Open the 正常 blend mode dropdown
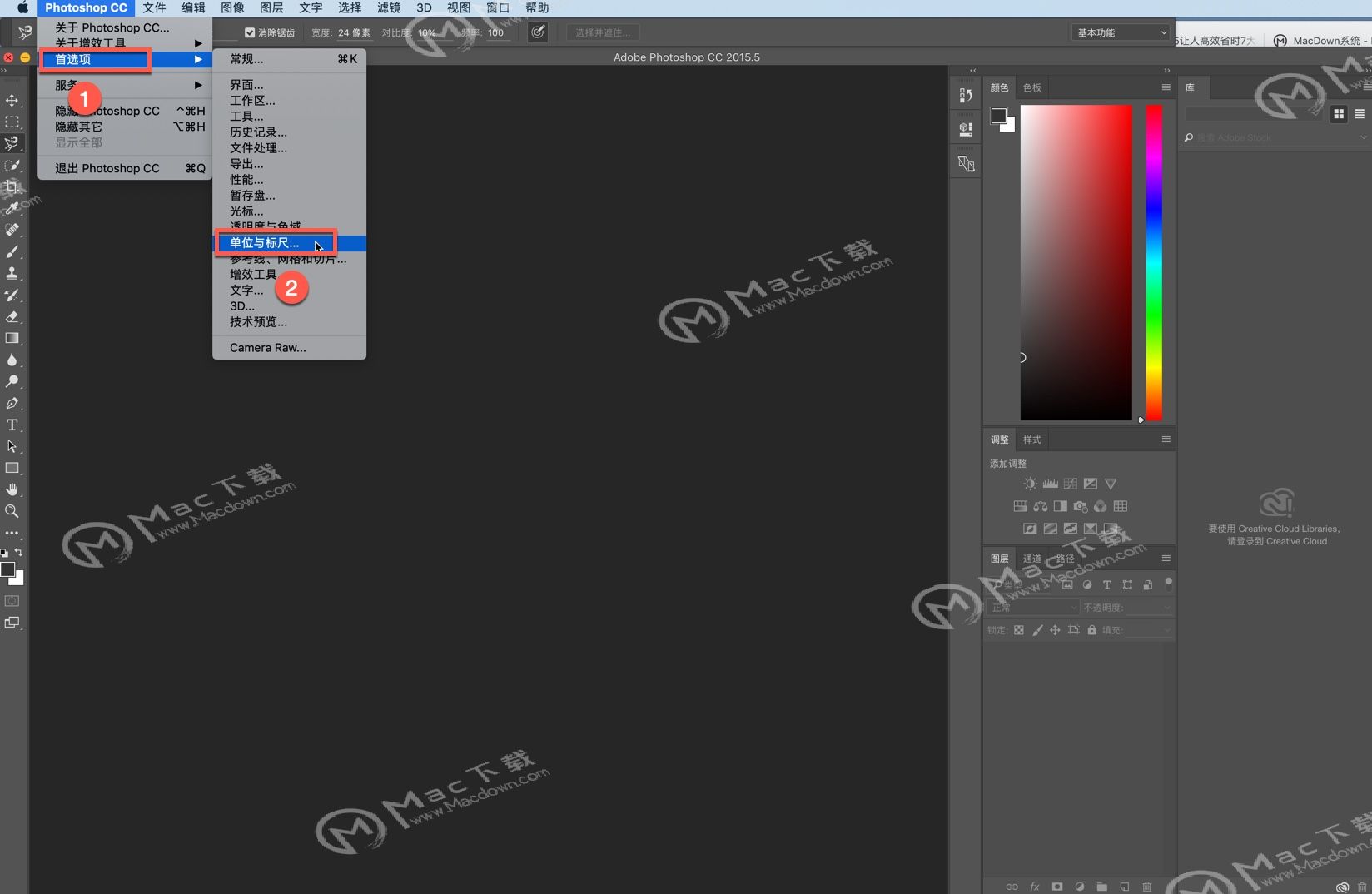Image resolution: width=1372 pixels, height=894 pixels. (x=1033, y=608)
